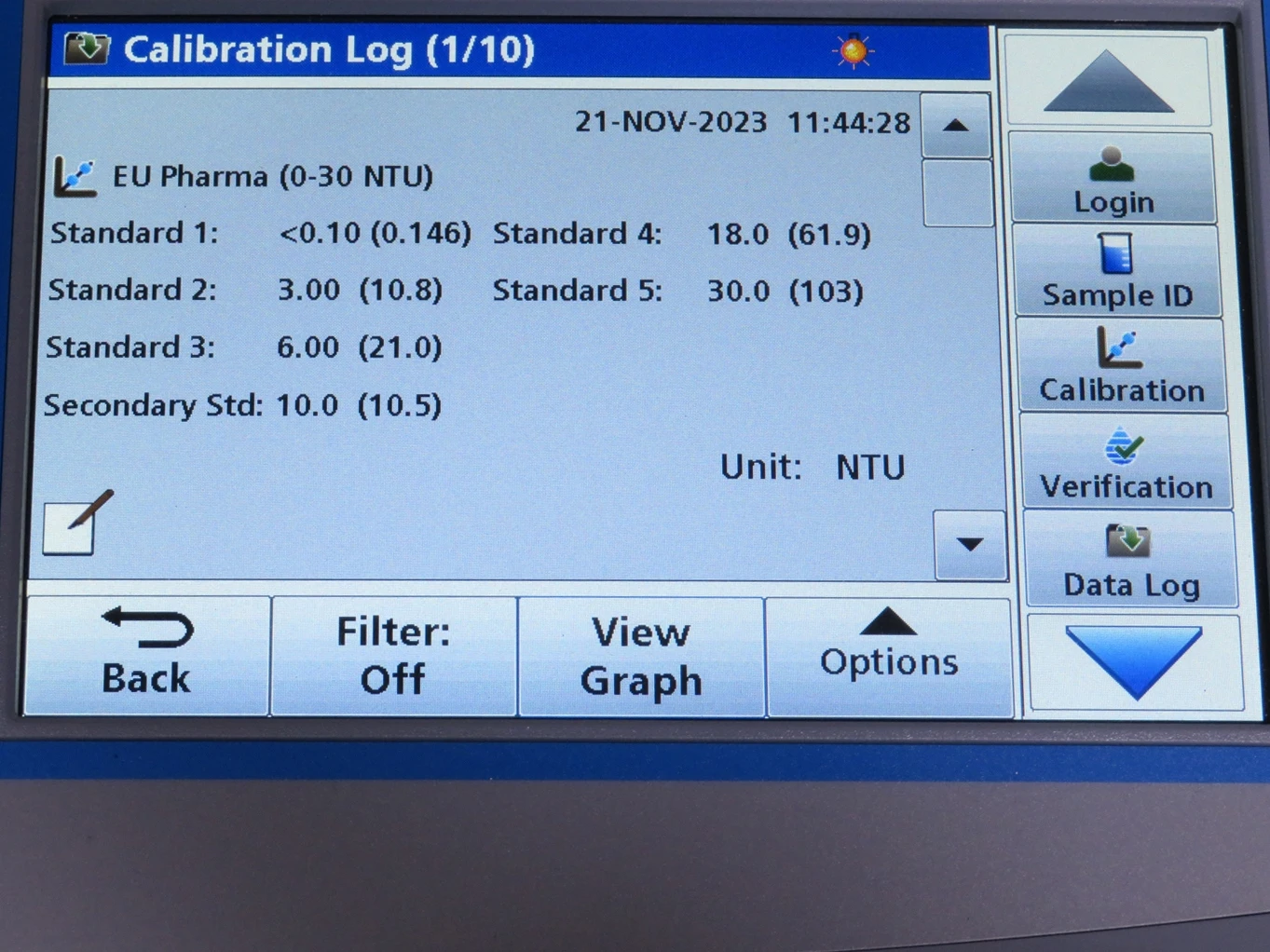The image size is (1270, 952).
Task: Click the orange lamp status indicator
Action: click(x=853, y=50)
